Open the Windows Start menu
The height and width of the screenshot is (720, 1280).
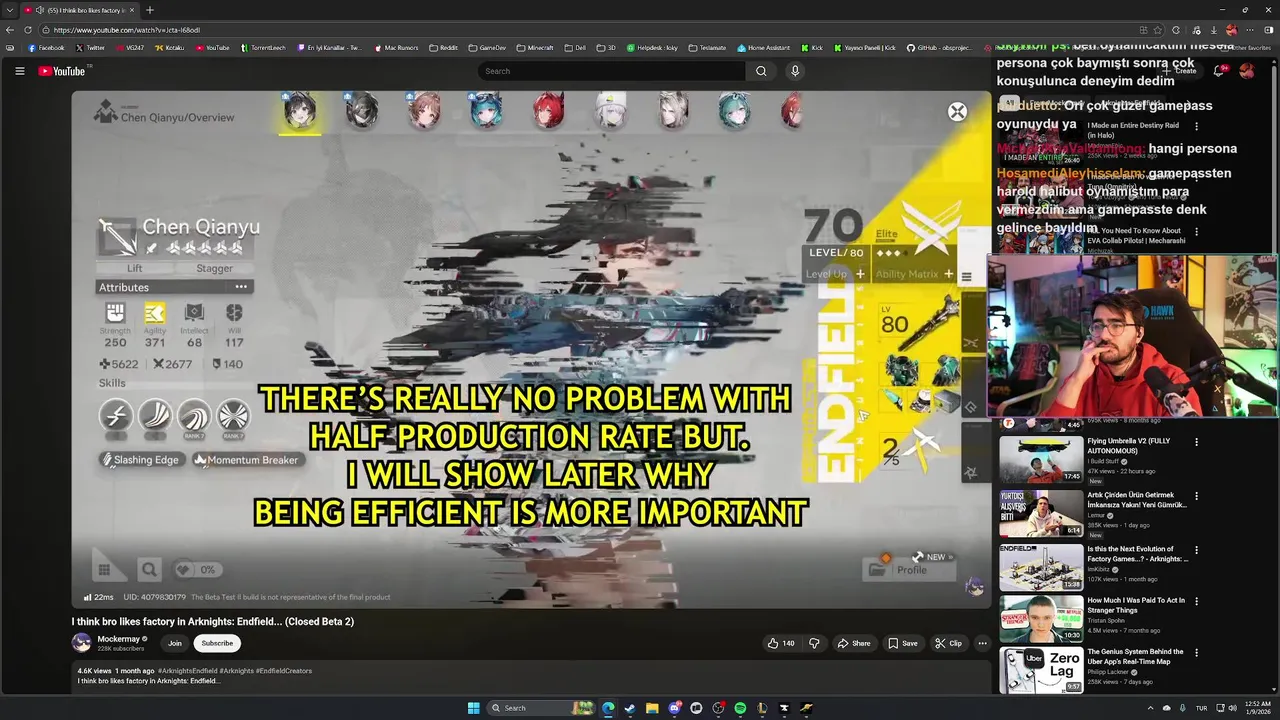[474, 708]
